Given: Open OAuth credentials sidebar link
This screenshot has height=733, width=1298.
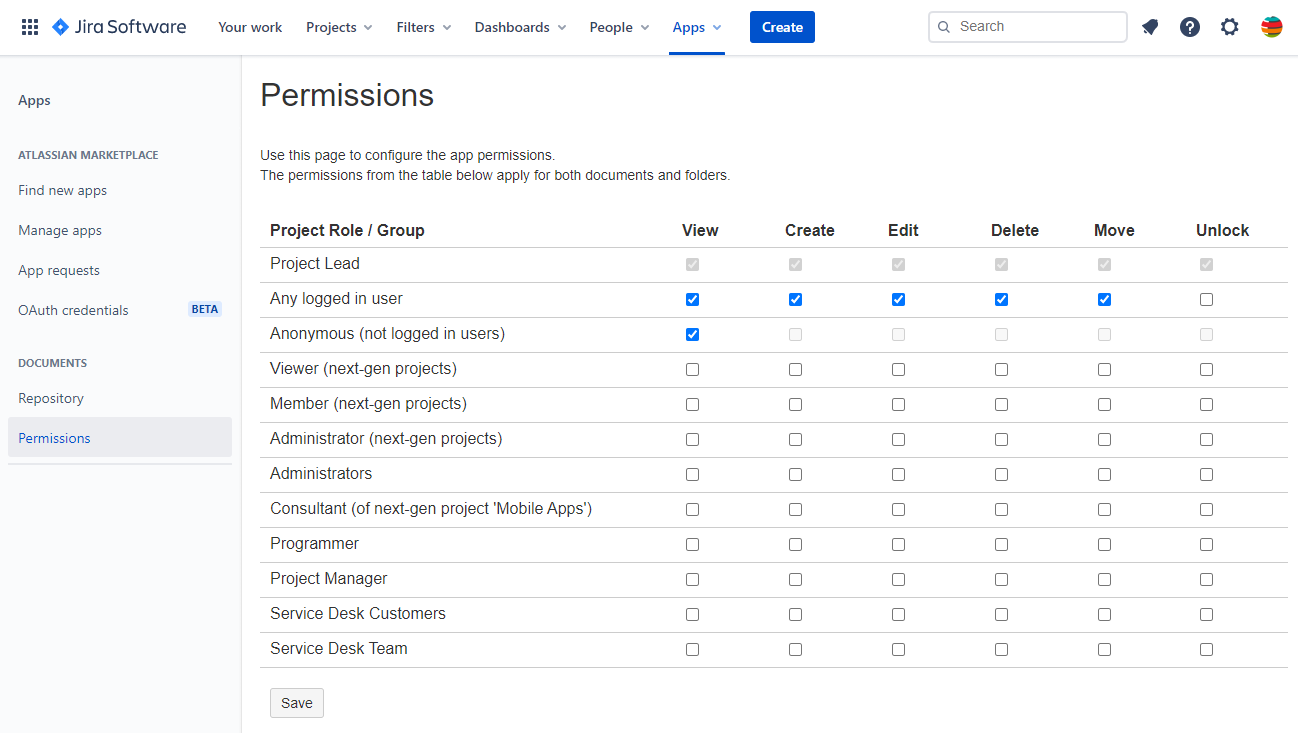Looking at the screenshot, I should [x=73, y=310].
